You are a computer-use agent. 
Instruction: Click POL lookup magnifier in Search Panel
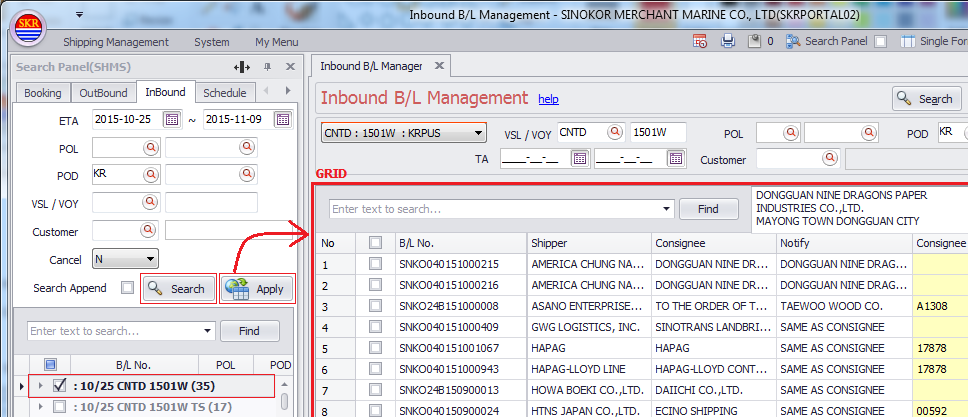[x=151, y=147]
